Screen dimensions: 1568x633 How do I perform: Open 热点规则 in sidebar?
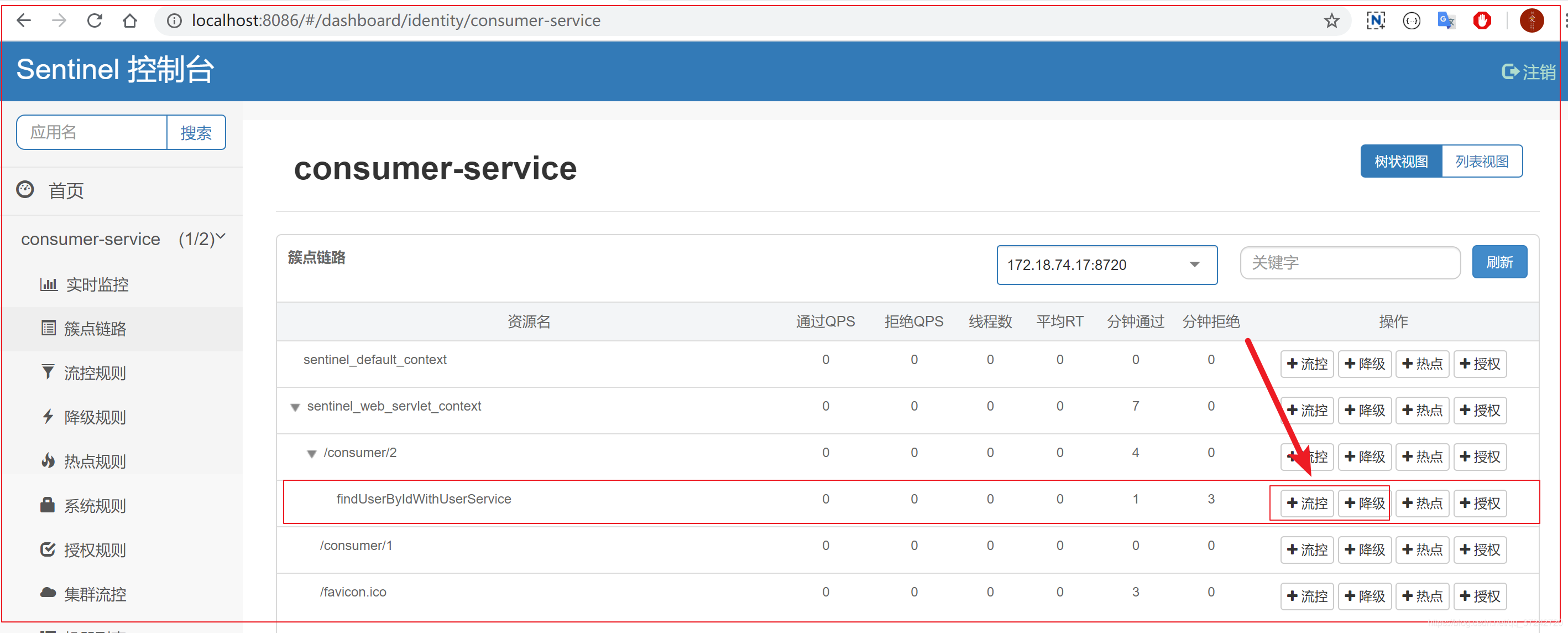pyautogui.click(x=95, y=462)
